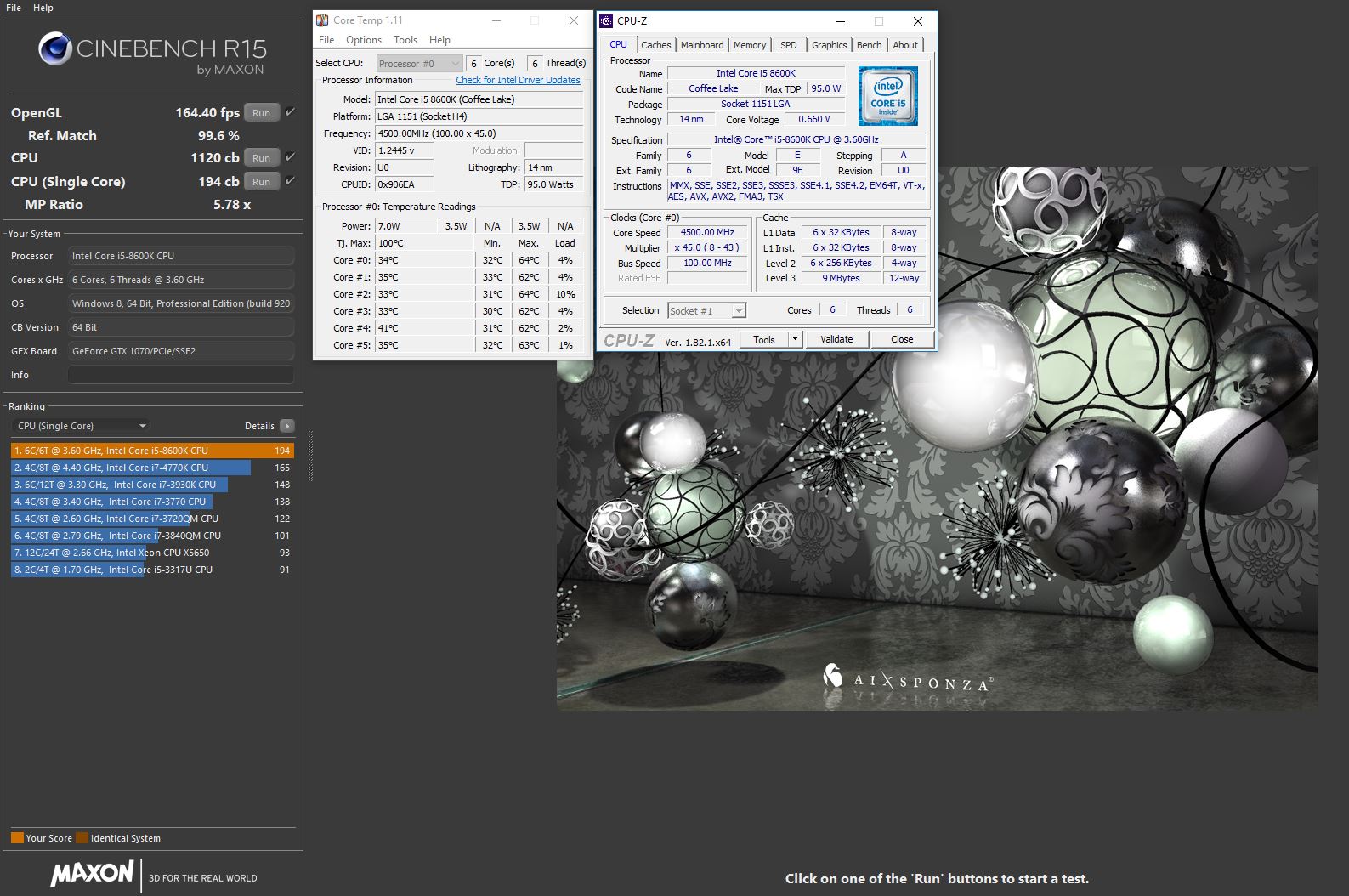1349x896 pixels.
Task: Expand the Tools dropdown arrow in CPU-Z
Action: (x=795, y=339)
